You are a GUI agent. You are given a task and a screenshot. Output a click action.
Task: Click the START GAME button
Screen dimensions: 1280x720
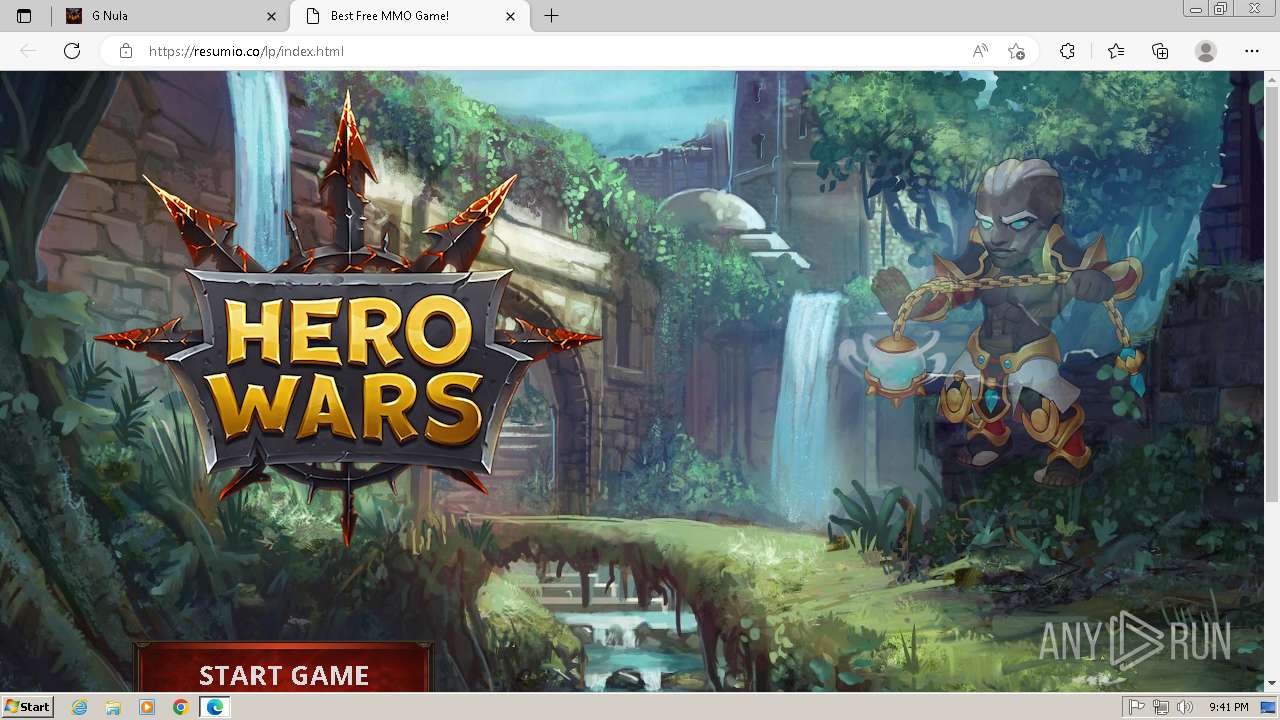(284, 668)
